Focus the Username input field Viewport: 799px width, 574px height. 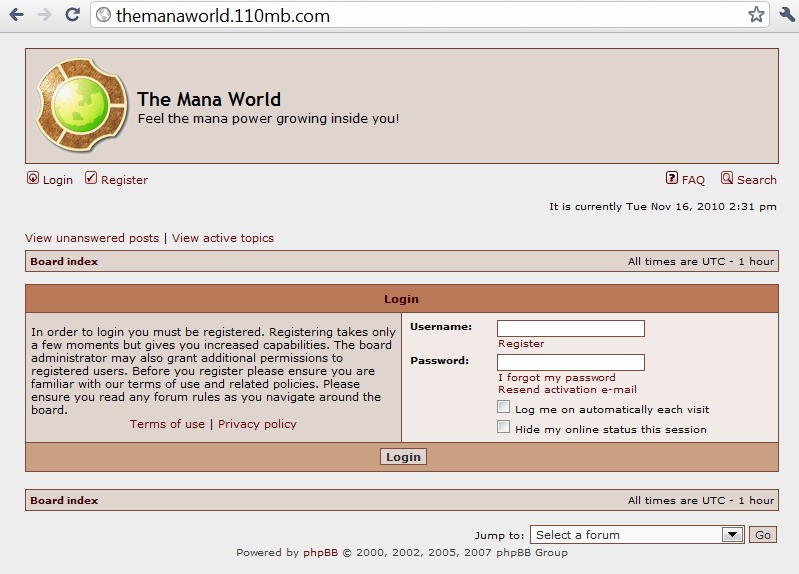pyautogui.click(x=571, y=328)
